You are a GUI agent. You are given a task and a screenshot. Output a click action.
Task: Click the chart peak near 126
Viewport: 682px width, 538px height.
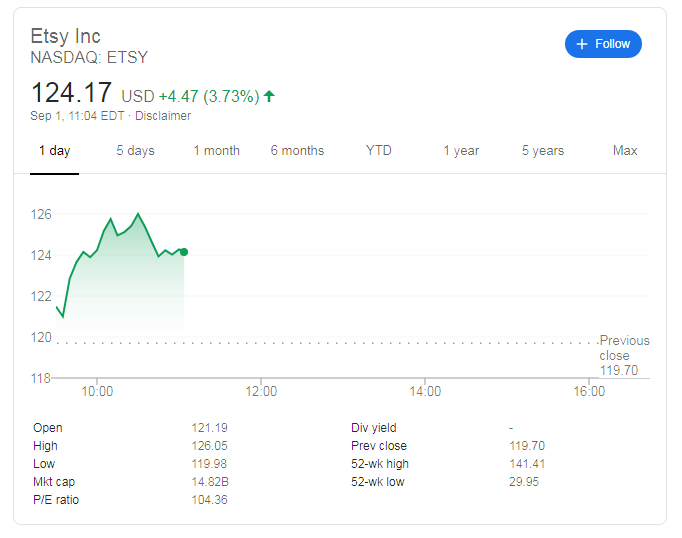[x=138, y=214]
